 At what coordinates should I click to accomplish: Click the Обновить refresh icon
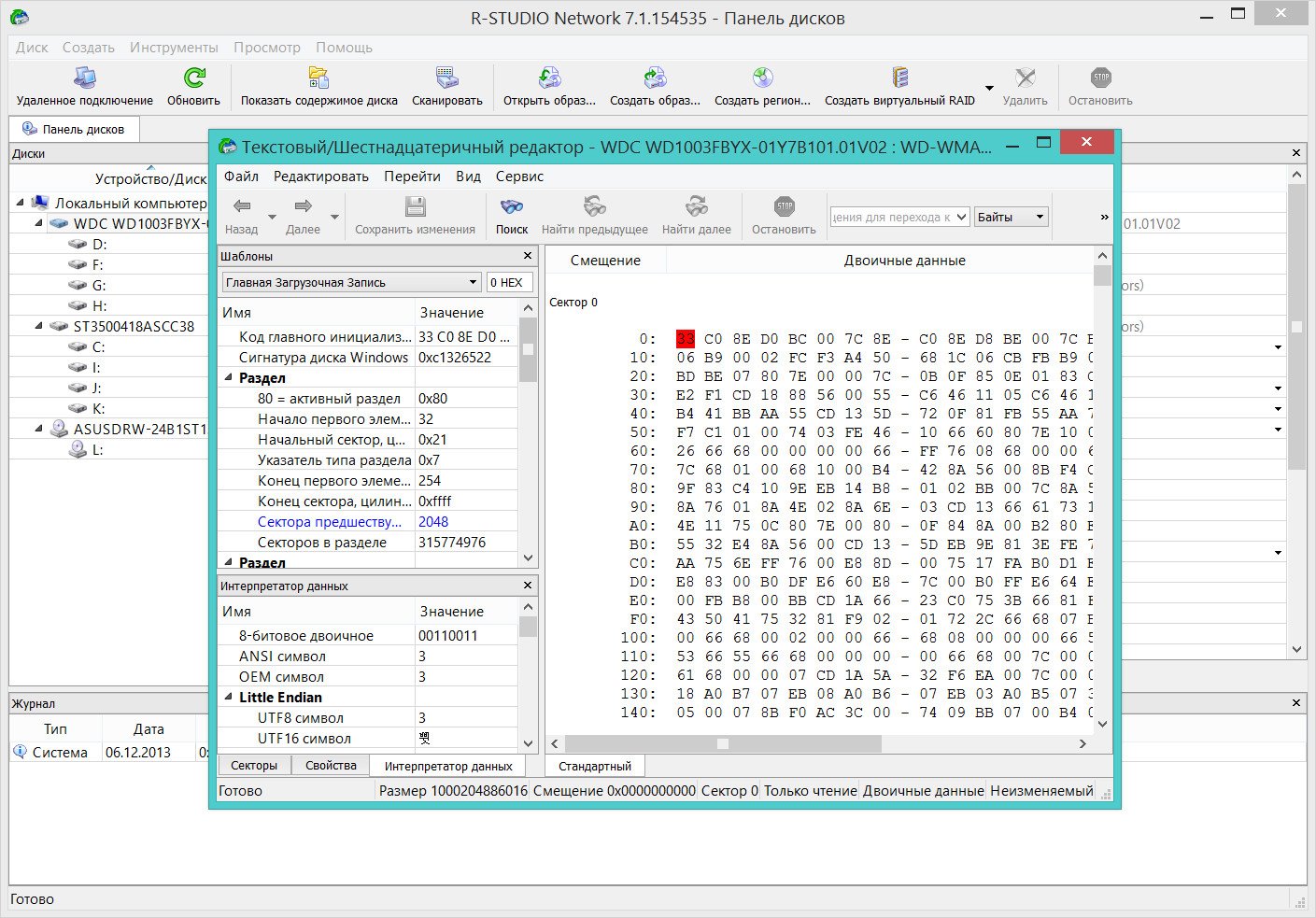[194, 78]
